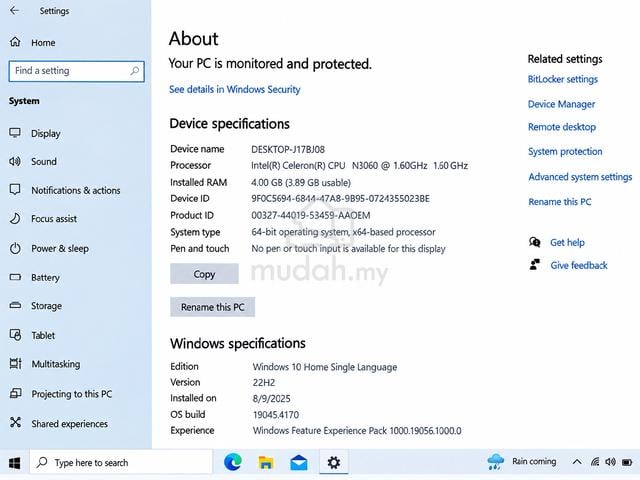Open Focus assist moon icon

click(x=15, y=218)
